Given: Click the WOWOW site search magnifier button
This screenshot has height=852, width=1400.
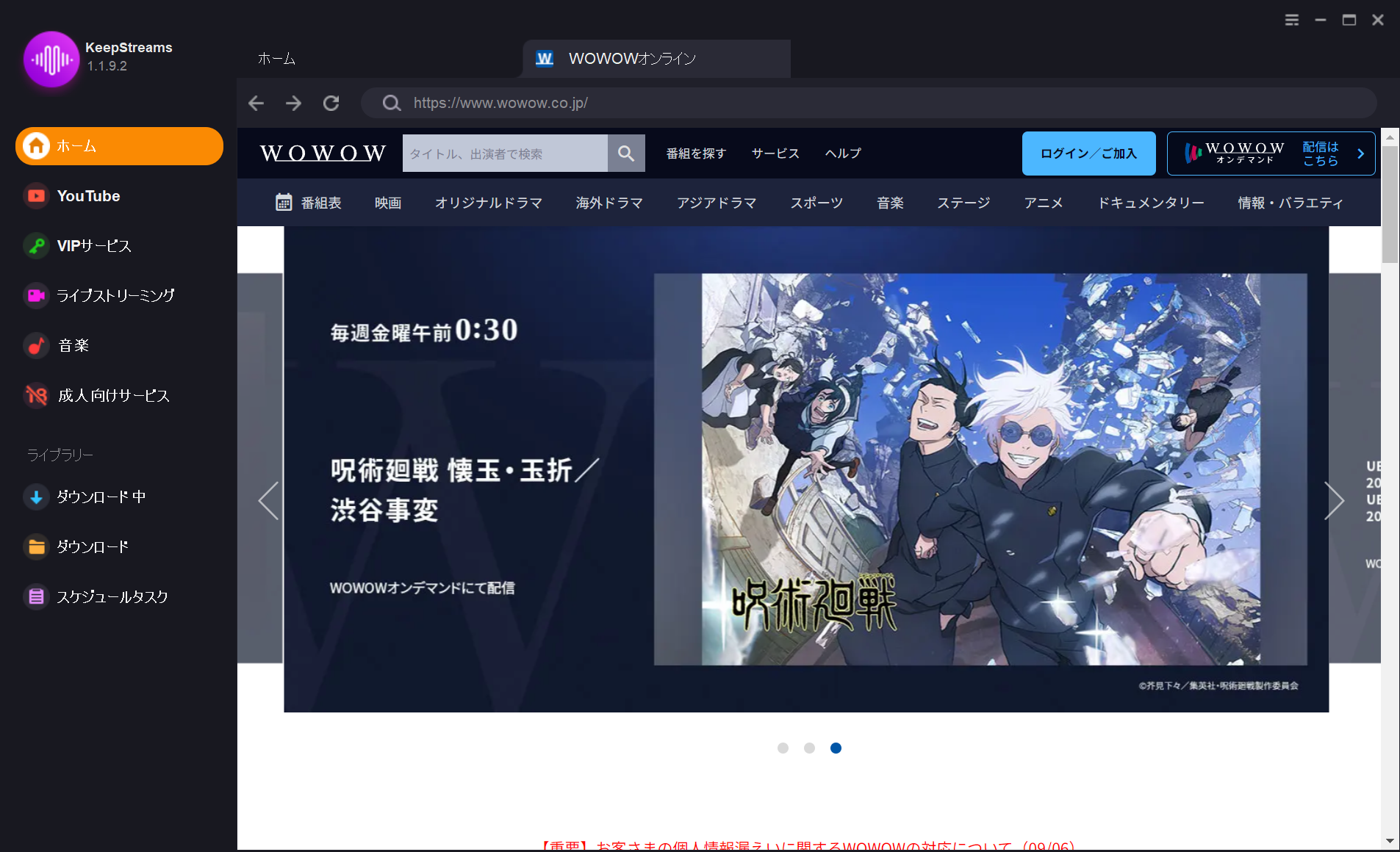Looking at the screenshot, I should click(626, 153).
